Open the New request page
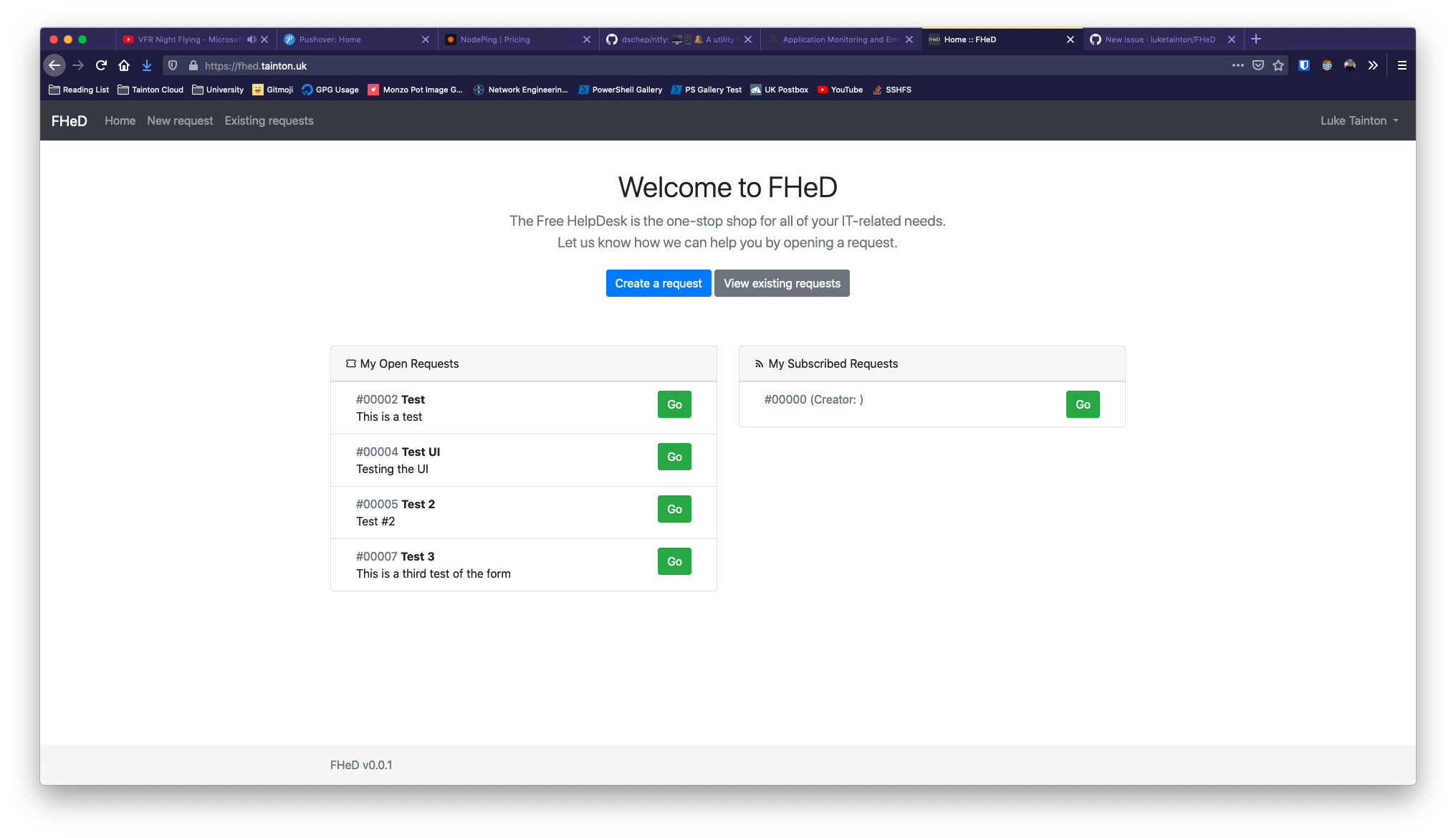 coord(180,120)
